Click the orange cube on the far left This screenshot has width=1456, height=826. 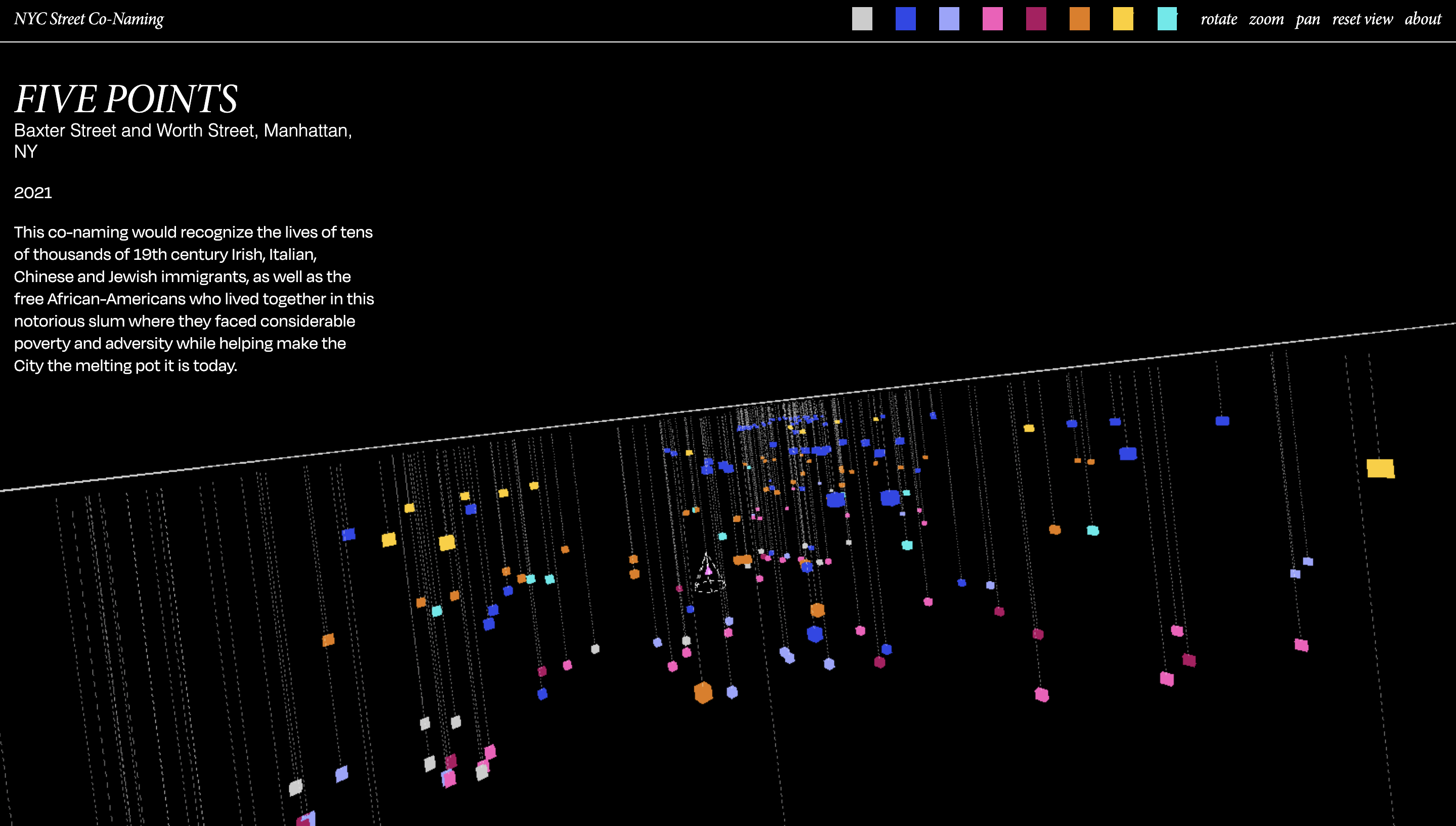pyautogui.click(x=328, y=640)
